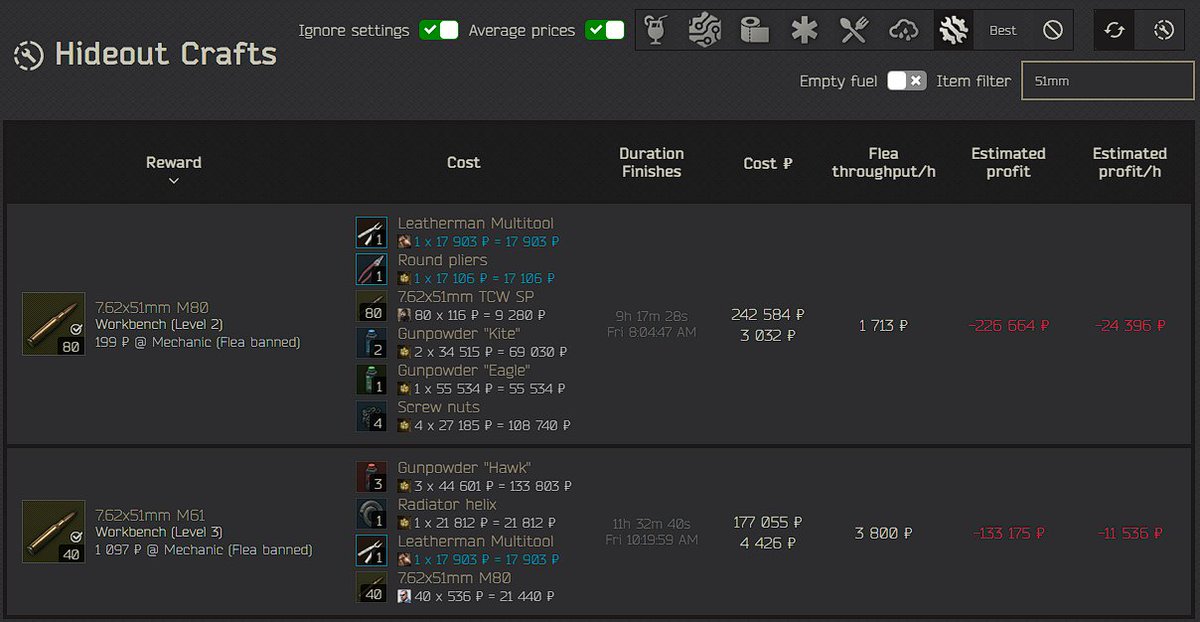
Task: Click the refresh arrows icon
Action: click(x=1114, y=30)
